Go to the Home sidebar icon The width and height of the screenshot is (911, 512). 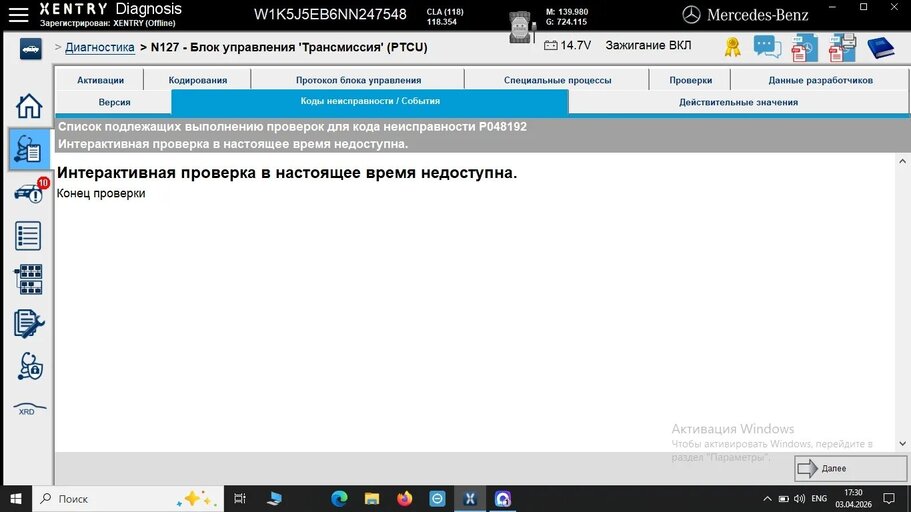tap(28, 106)
